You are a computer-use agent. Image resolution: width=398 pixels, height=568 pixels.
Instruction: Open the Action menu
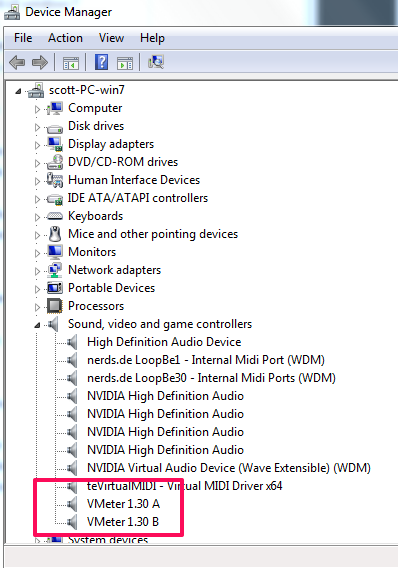pos(65,38)
